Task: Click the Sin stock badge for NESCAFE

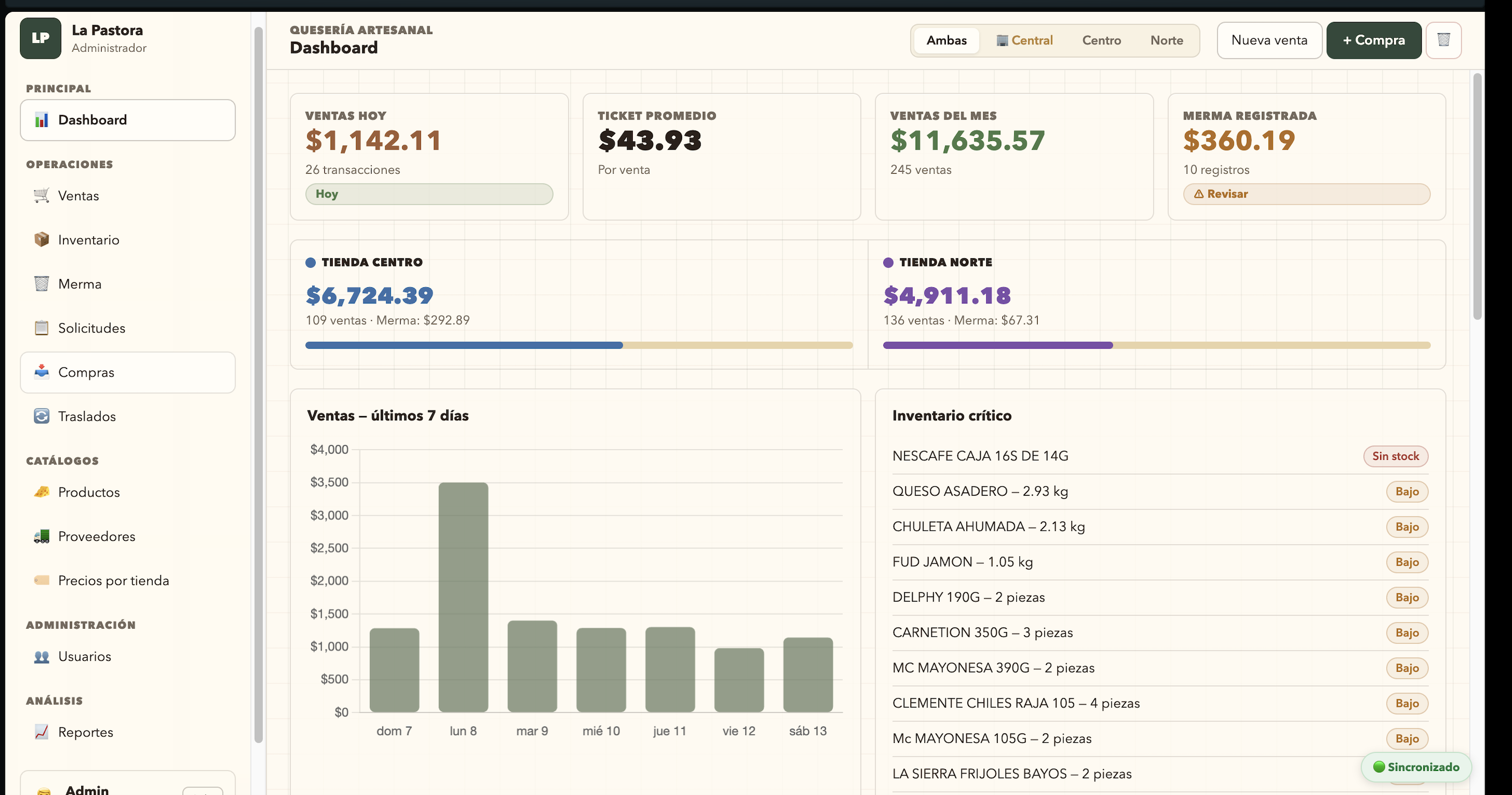Action: coord(1395,456)
